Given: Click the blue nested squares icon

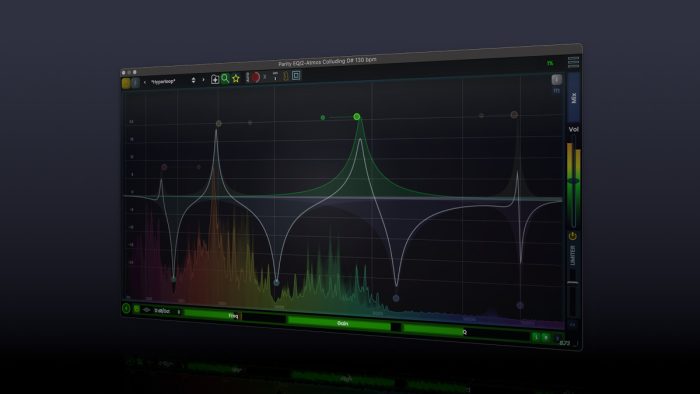Looking at the screenshot, I should click(x=296, y=75).
